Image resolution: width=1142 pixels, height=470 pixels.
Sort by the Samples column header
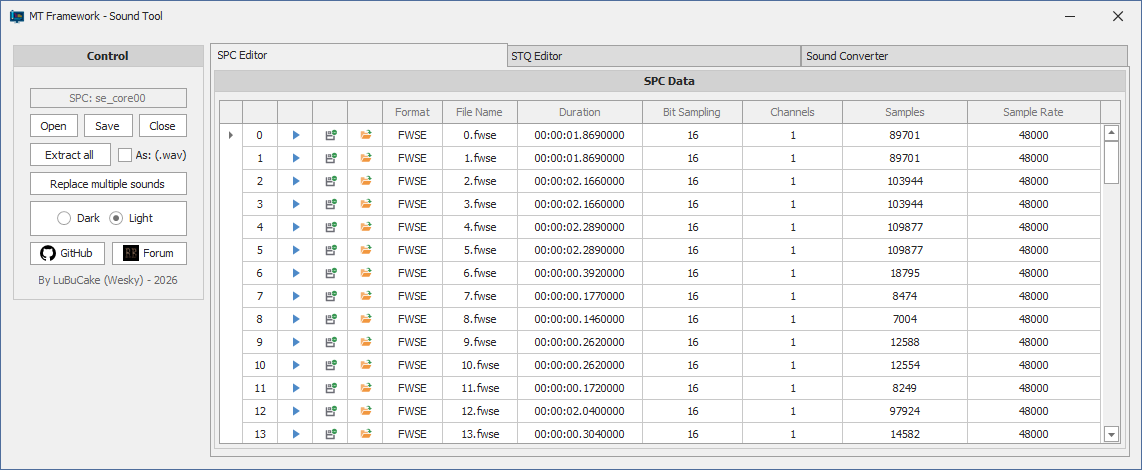coord(905,112)
